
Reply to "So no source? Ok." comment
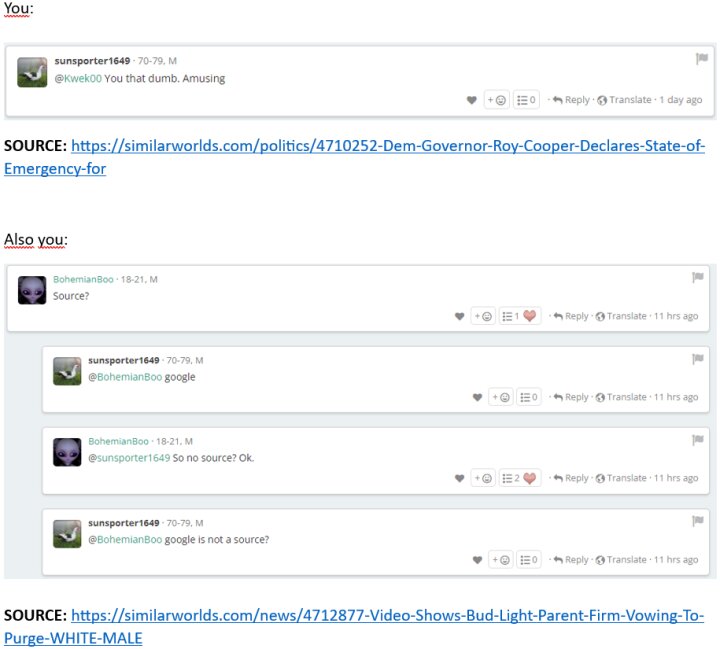571,478
